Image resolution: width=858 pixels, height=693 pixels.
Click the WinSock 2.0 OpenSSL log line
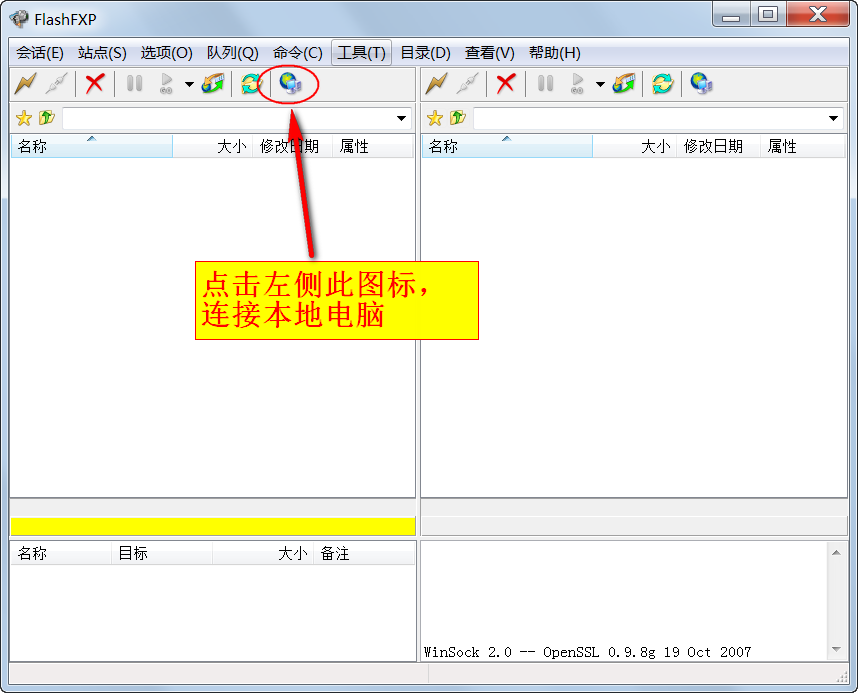[x=587, y=652]
